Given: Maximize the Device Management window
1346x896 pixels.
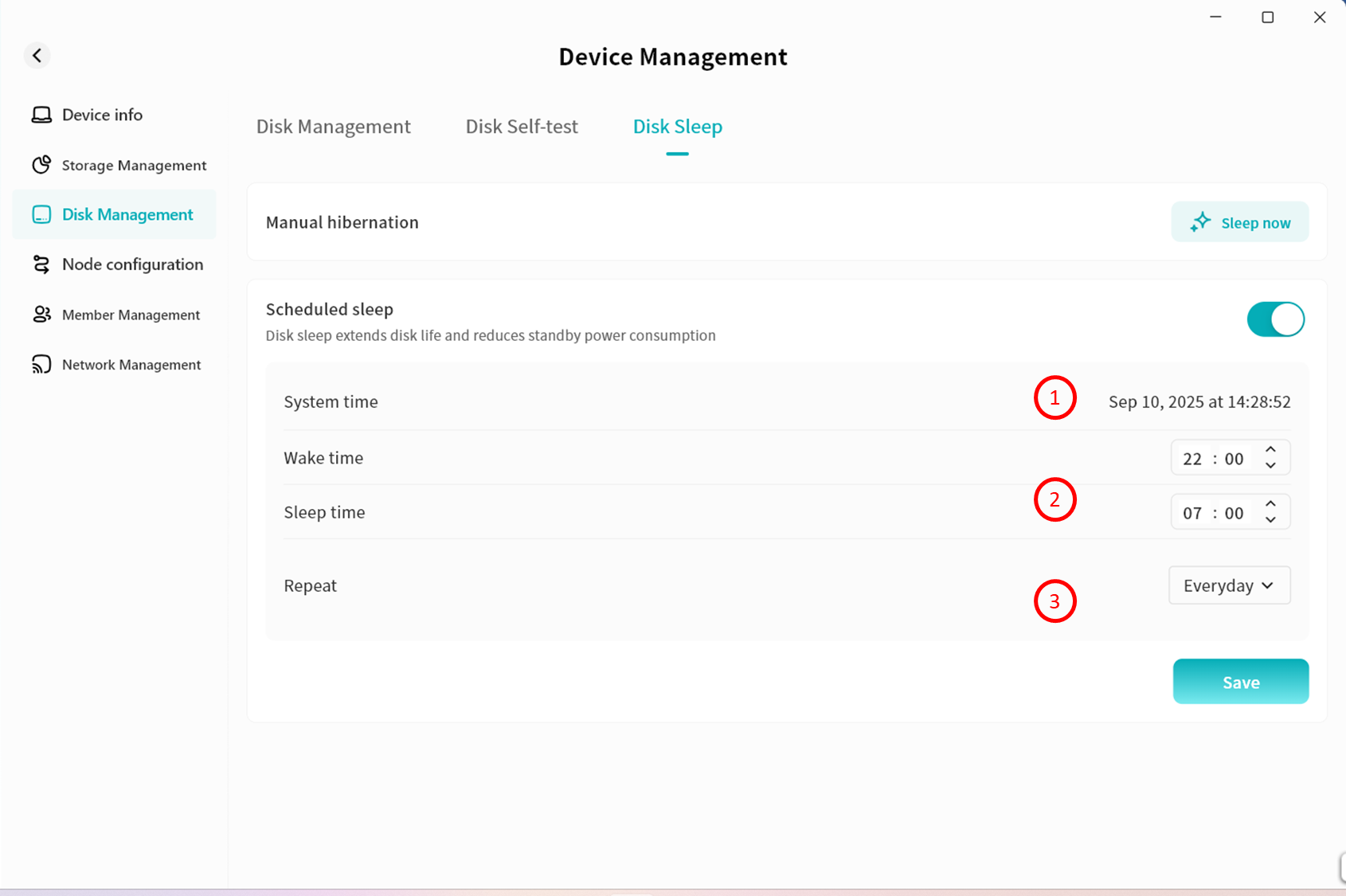Looking at the screenshot, I should pyautogui.click(x=1267, y=18).
